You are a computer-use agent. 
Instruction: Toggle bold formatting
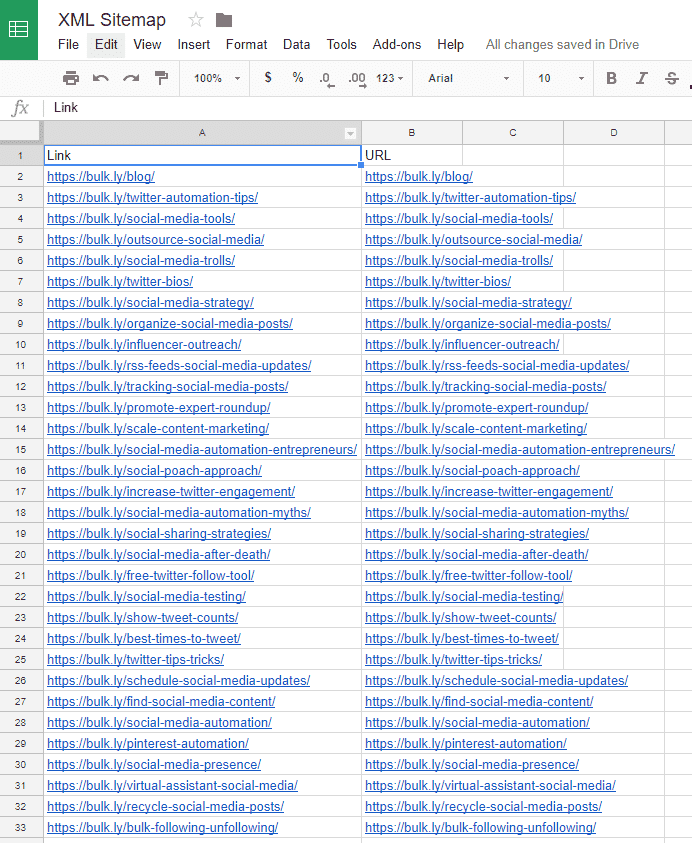(x=611, y=78)
